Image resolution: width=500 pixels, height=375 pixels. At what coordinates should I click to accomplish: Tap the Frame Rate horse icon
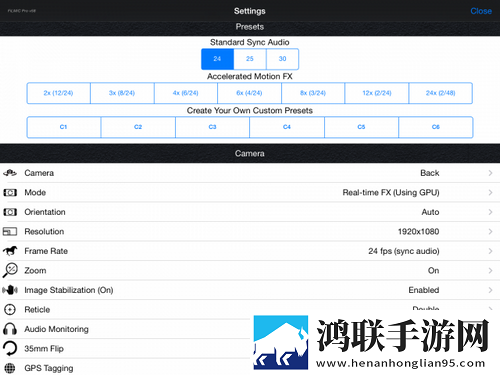click(10, 251)
